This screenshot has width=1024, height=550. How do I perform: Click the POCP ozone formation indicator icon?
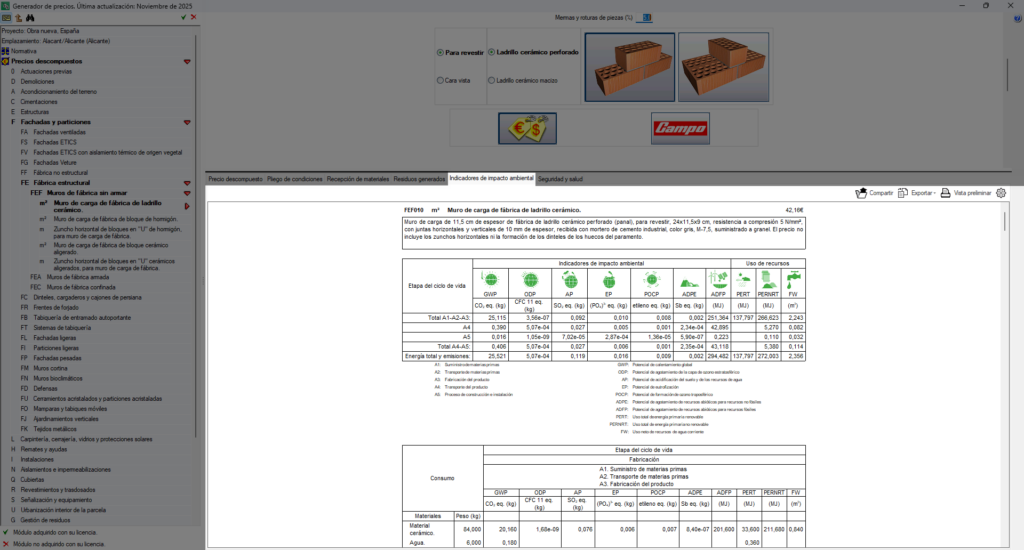coord(651,280)
